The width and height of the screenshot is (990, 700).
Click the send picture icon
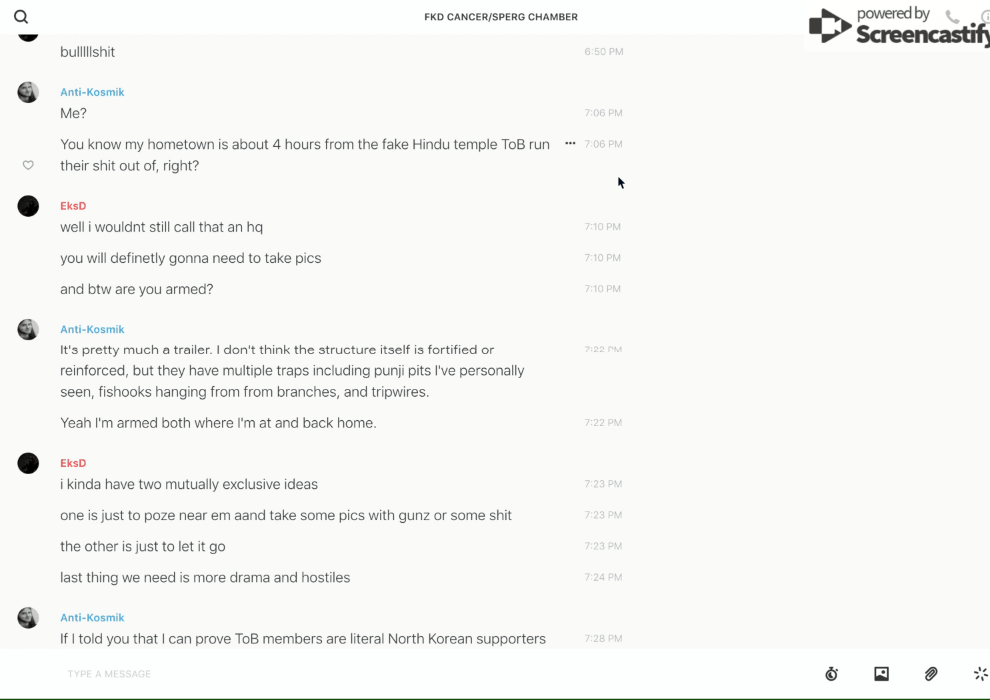point(881,674)
